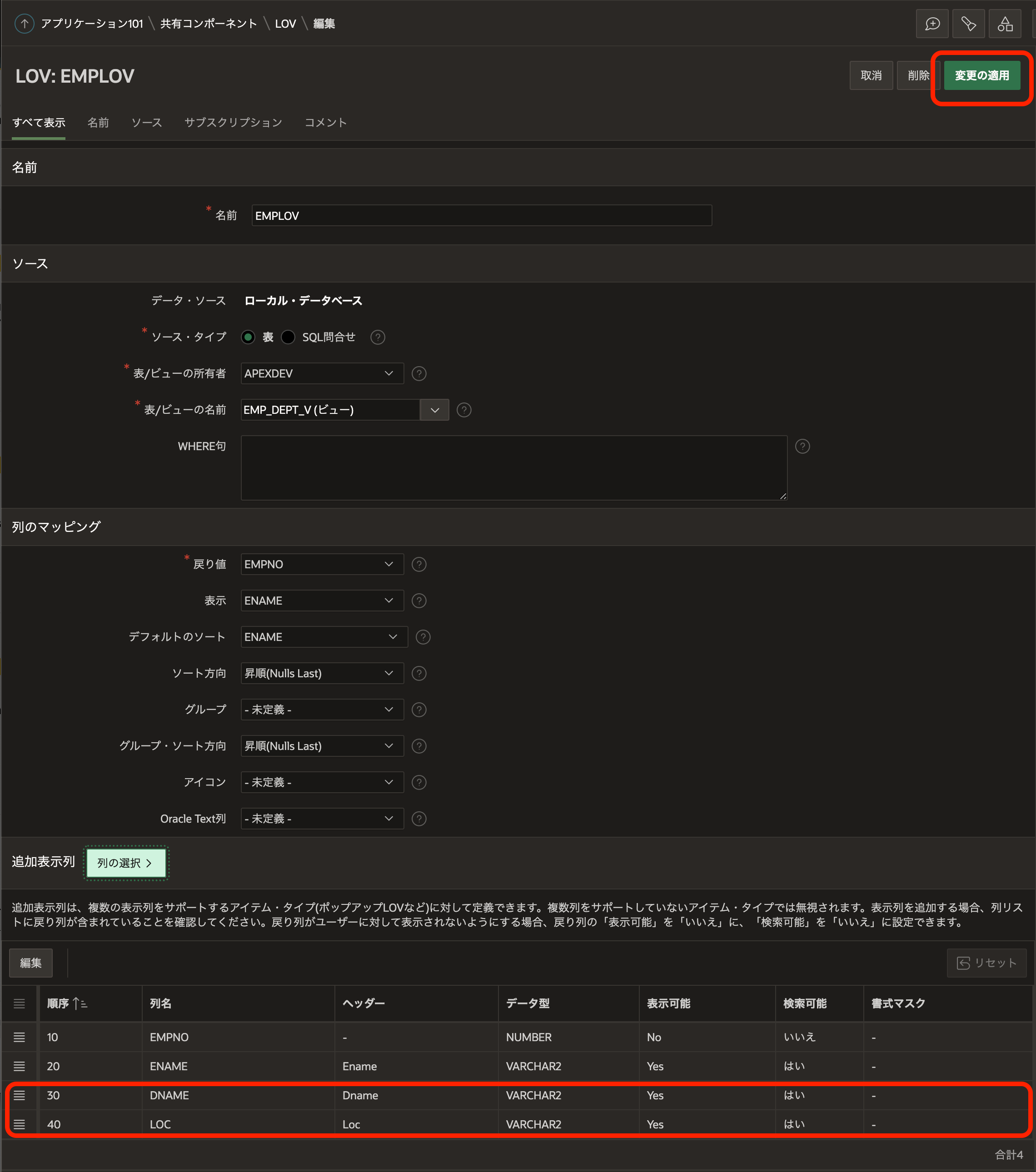The image size is (1036, 1172).
Task: Switch to コメント tab
Action: pos(325,123)
